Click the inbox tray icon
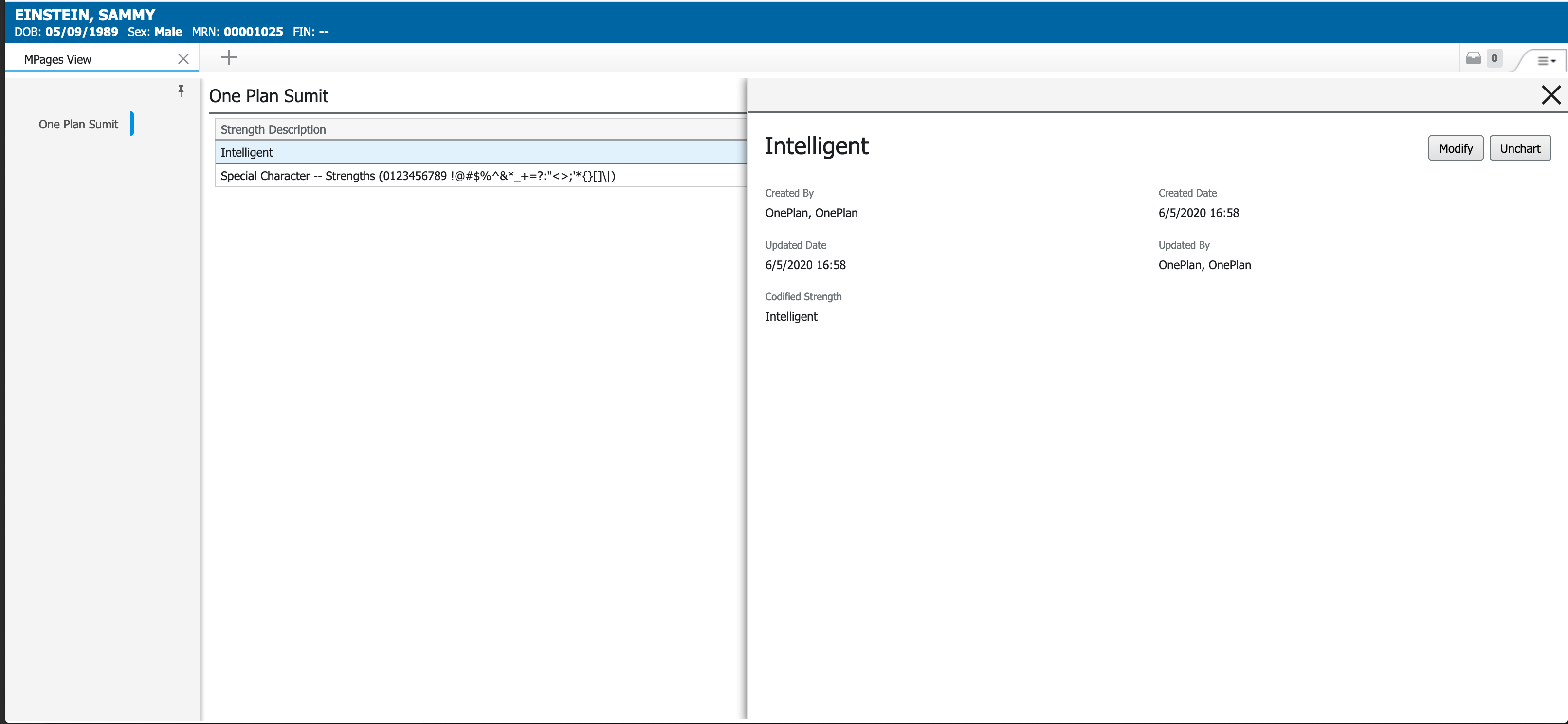Viewport: 1568px width, 724px height. click(1473, 58)
